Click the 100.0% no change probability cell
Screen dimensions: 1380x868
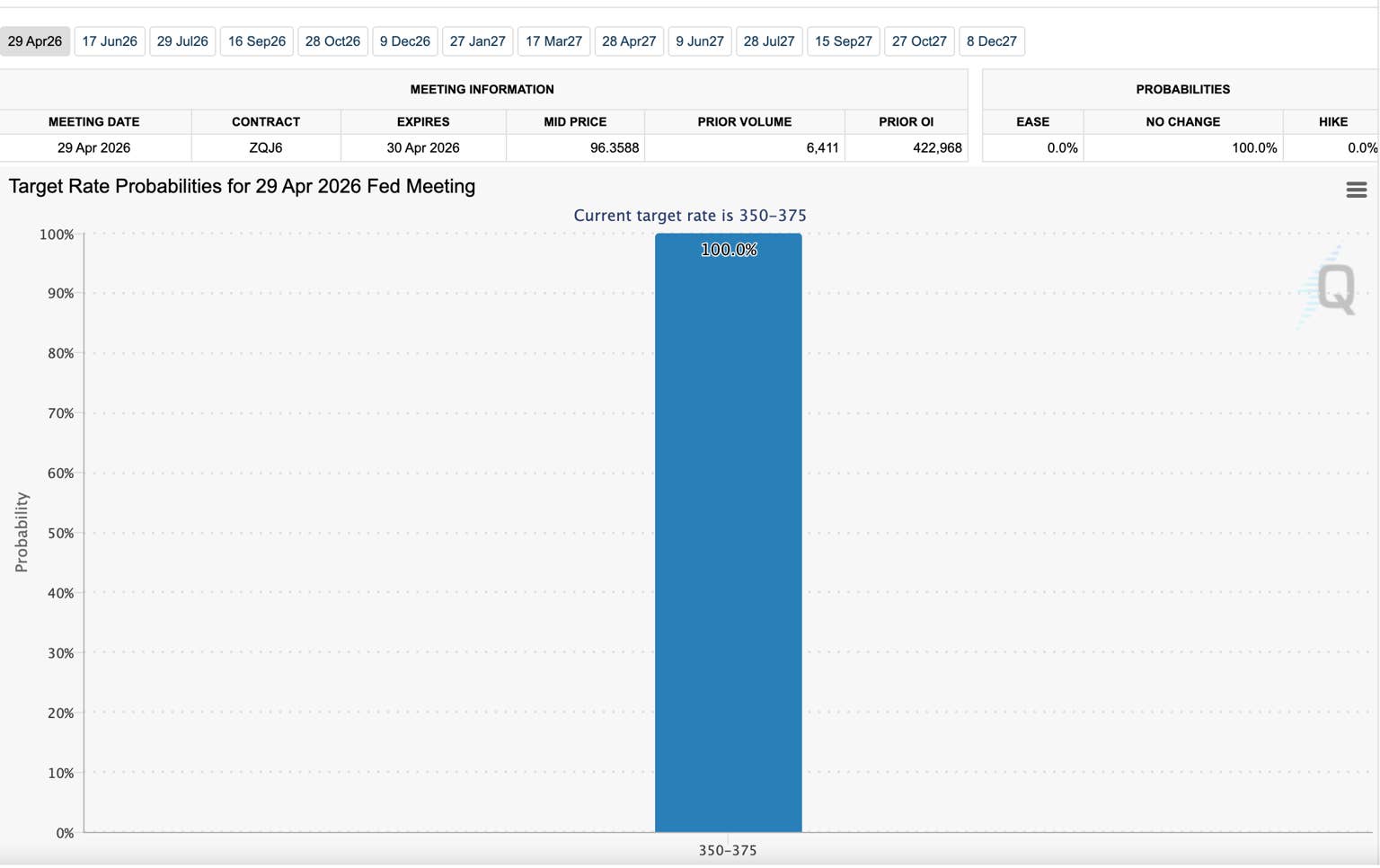pyautogui.click(x=1253, y=148)
